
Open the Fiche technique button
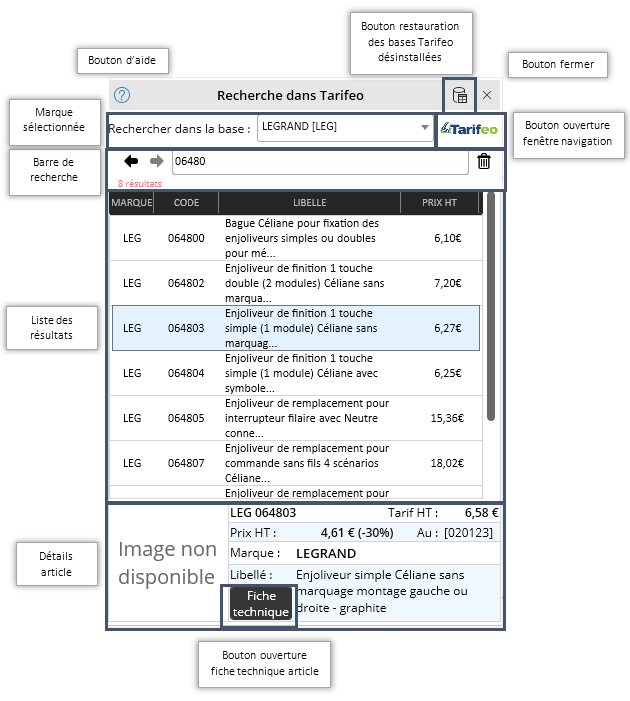click(261, 604)
